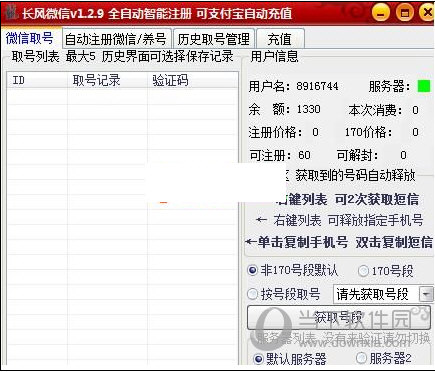This screenshot has height=372, width=435.
Task: Click the 用户信息 group title
Action: (274, 56)
